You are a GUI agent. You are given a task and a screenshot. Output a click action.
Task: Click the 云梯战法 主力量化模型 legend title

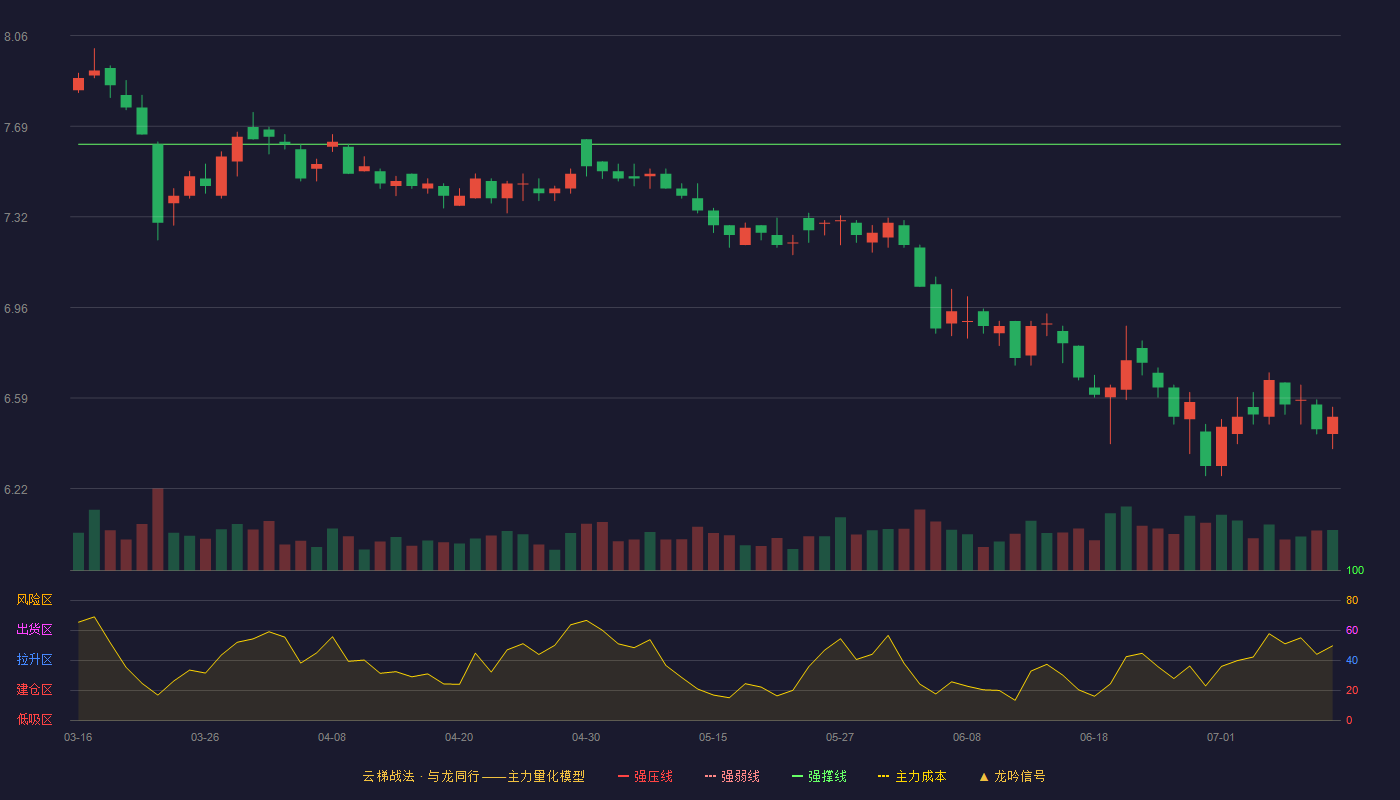pyautogui.click(x=473, y=776)
